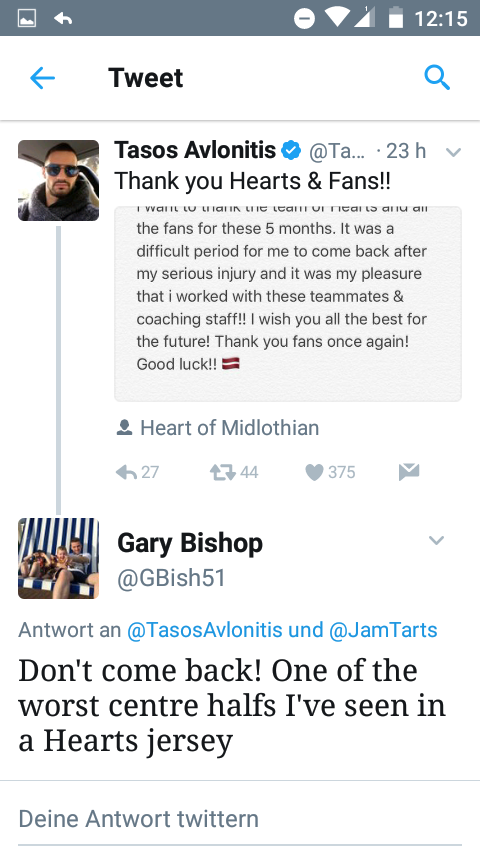Viewport: 480px width, 854px height.
Task: Tap the Gary Bishop display name
Action: (190, 543)
